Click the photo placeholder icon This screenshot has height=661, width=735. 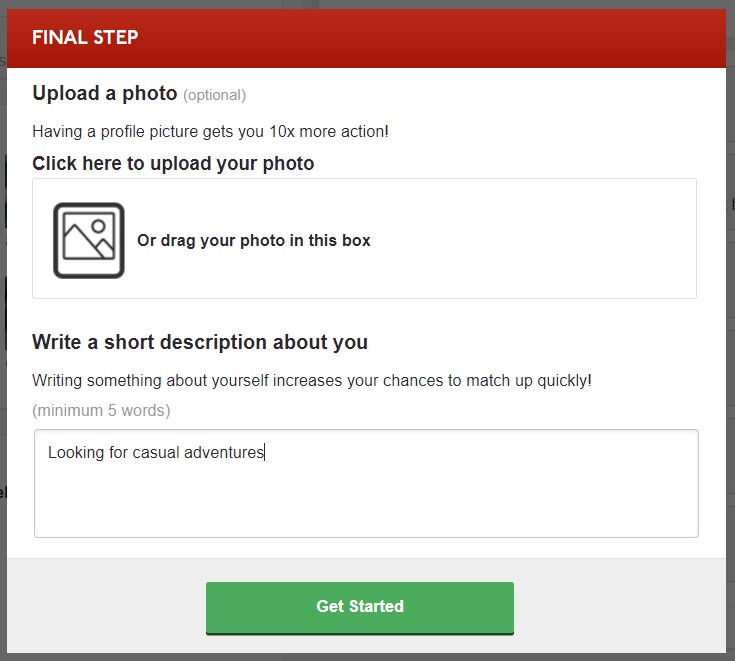(89, 240)
